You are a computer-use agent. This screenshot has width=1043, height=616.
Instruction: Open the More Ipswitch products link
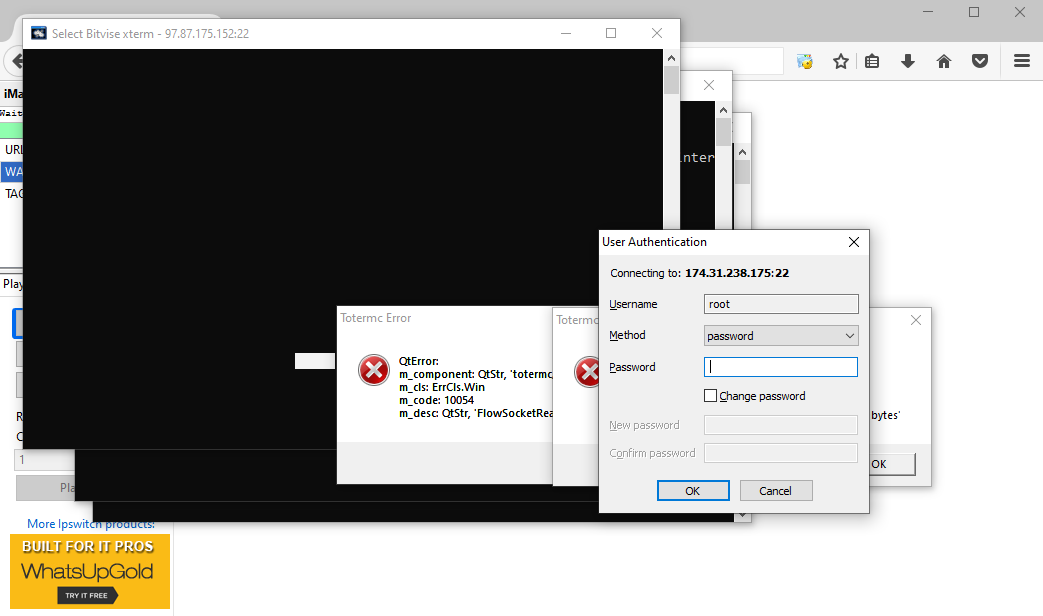click(91, 524)
